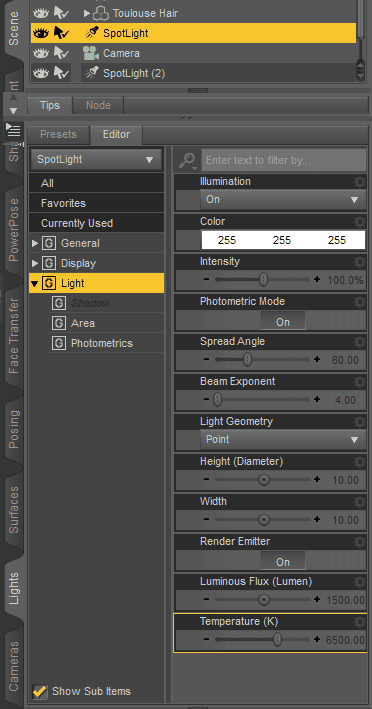The width and height of the screenshot is (372, 709).
Task: Open Light Geometry gear settings
Action: 359,422
